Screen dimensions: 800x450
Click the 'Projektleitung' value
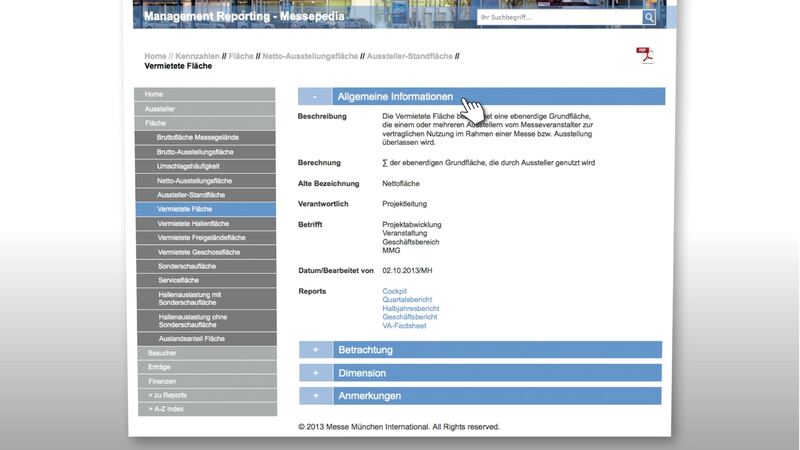tap(405, 204)
